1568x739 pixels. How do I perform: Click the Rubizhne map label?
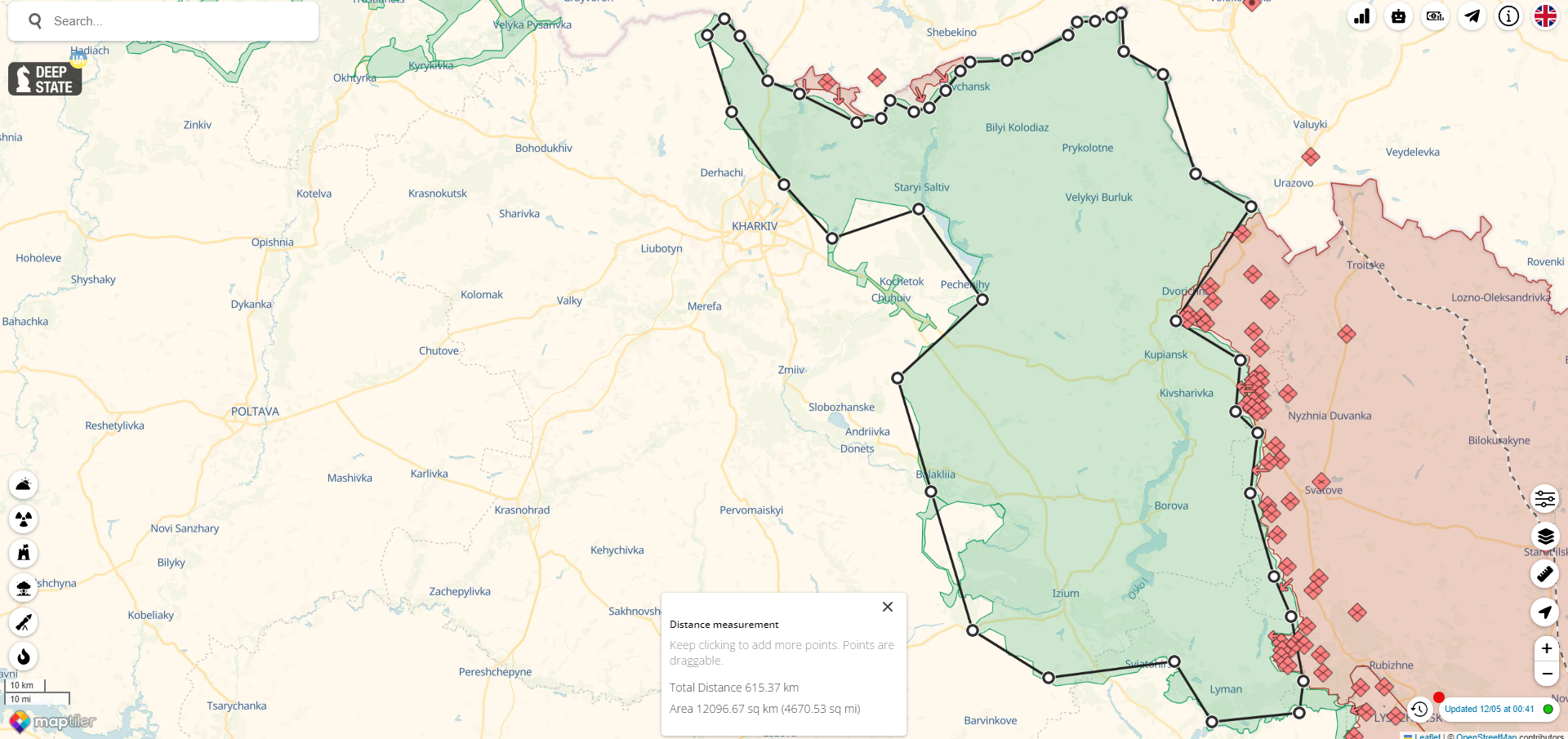pyautogui.click(x=1392, y=666)
